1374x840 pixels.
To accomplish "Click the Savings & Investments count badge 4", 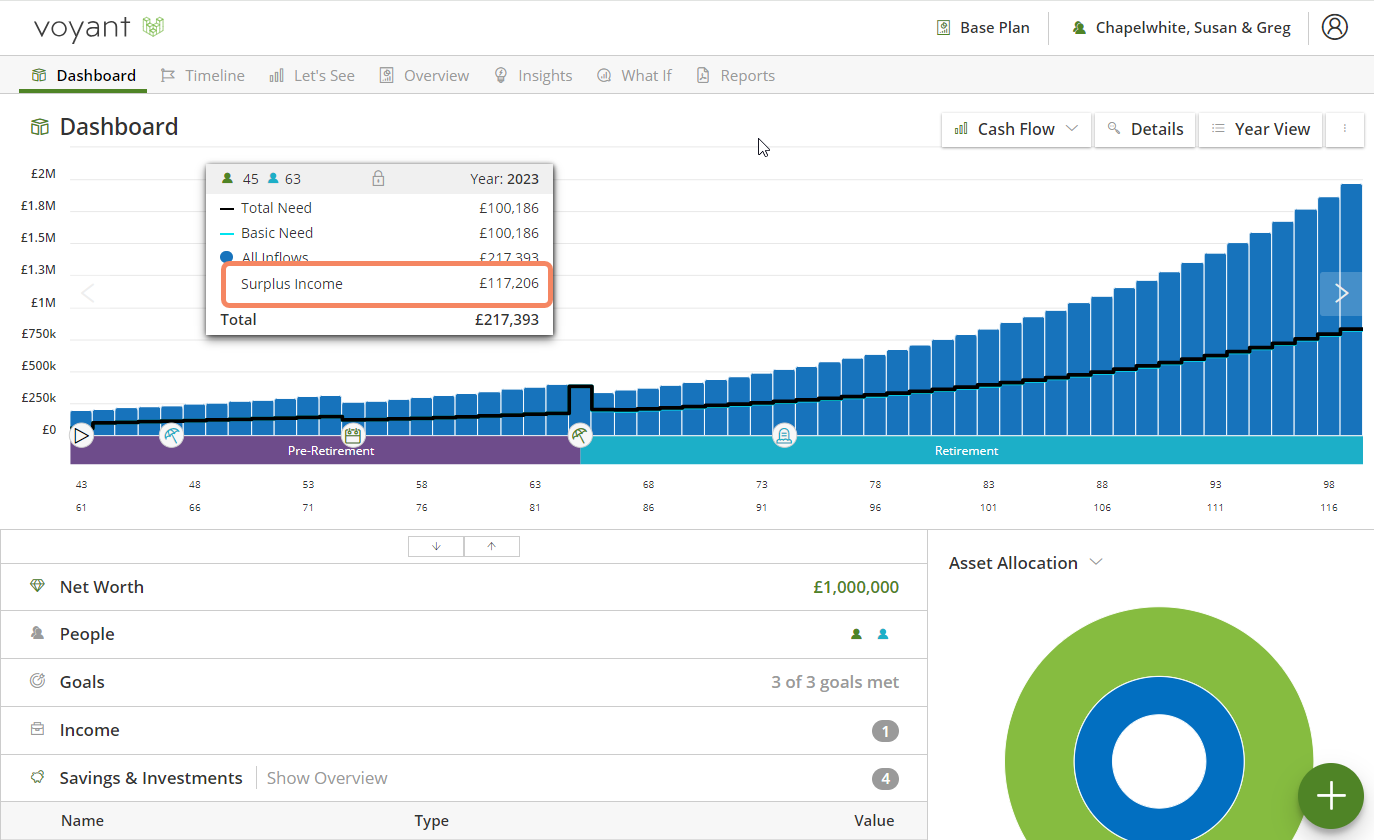I will 885,779.
